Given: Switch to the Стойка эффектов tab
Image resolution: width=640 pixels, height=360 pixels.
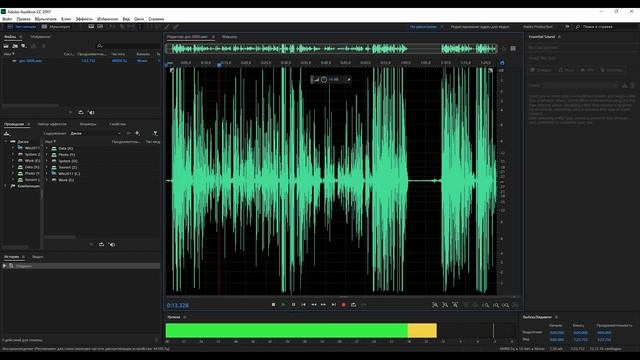Looking at the screenshot, I should [52, 124].
